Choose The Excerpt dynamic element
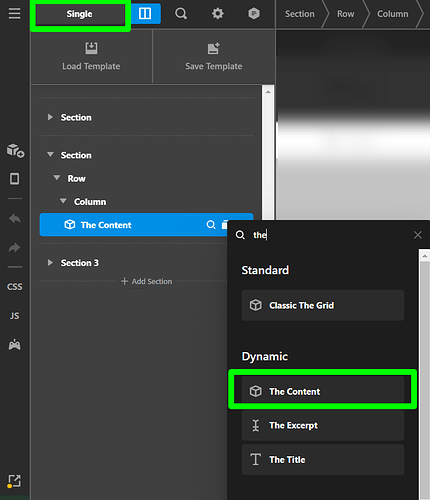430x500 pixels. pyautogui.click(x=323, y=426)
